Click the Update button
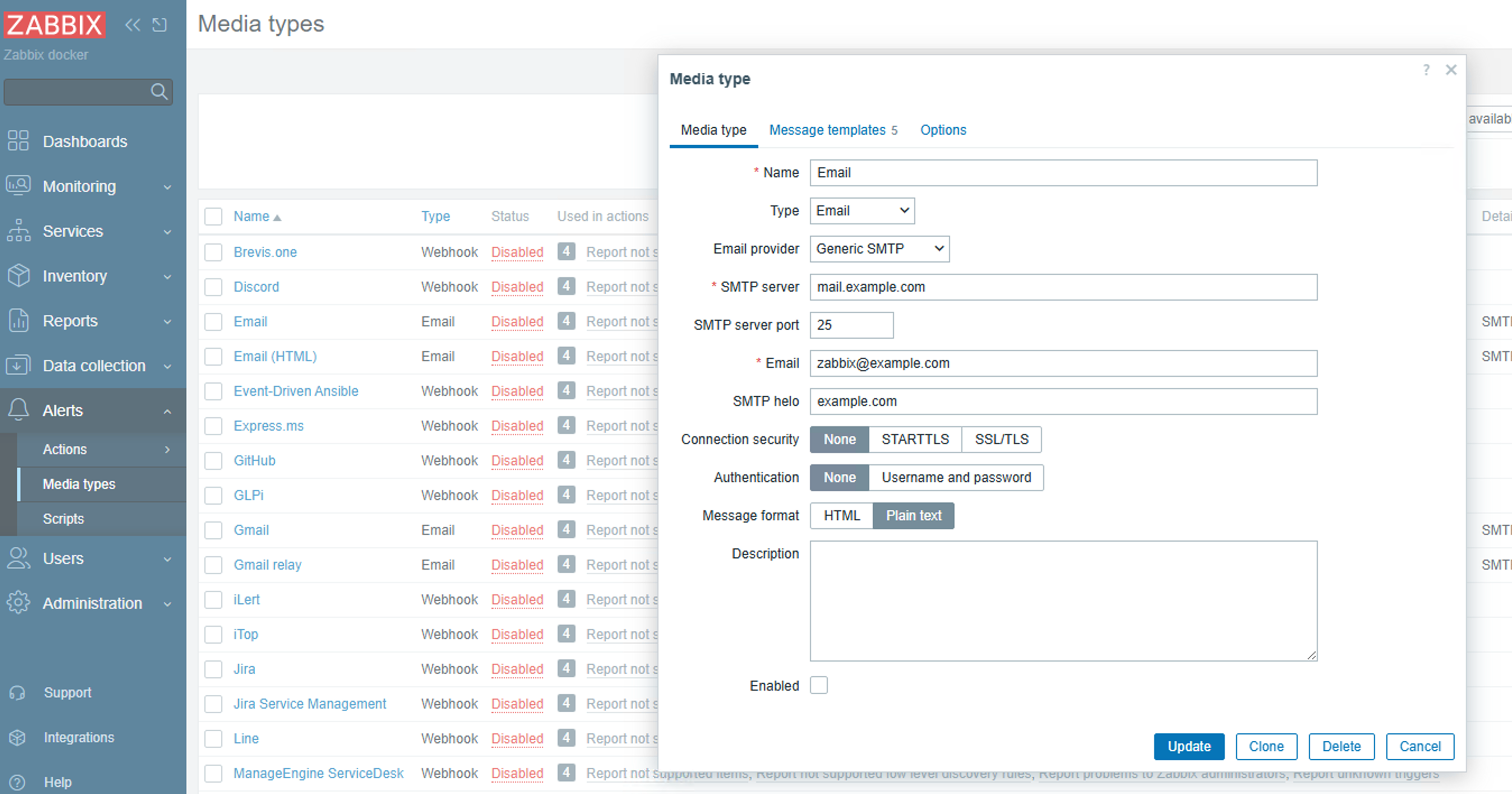 pyautogui.click(x=1188, y=746)
